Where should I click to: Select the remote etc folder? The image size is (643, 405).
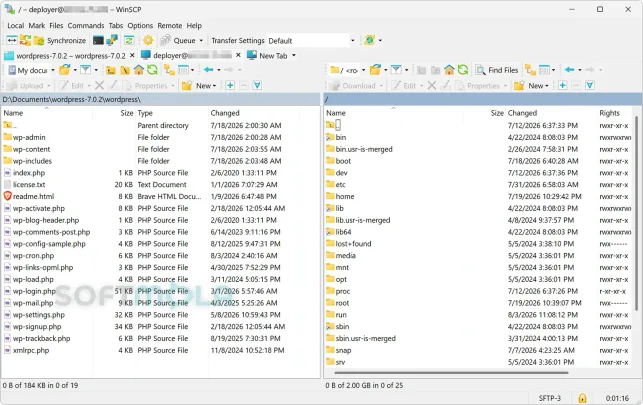[340, 184]
